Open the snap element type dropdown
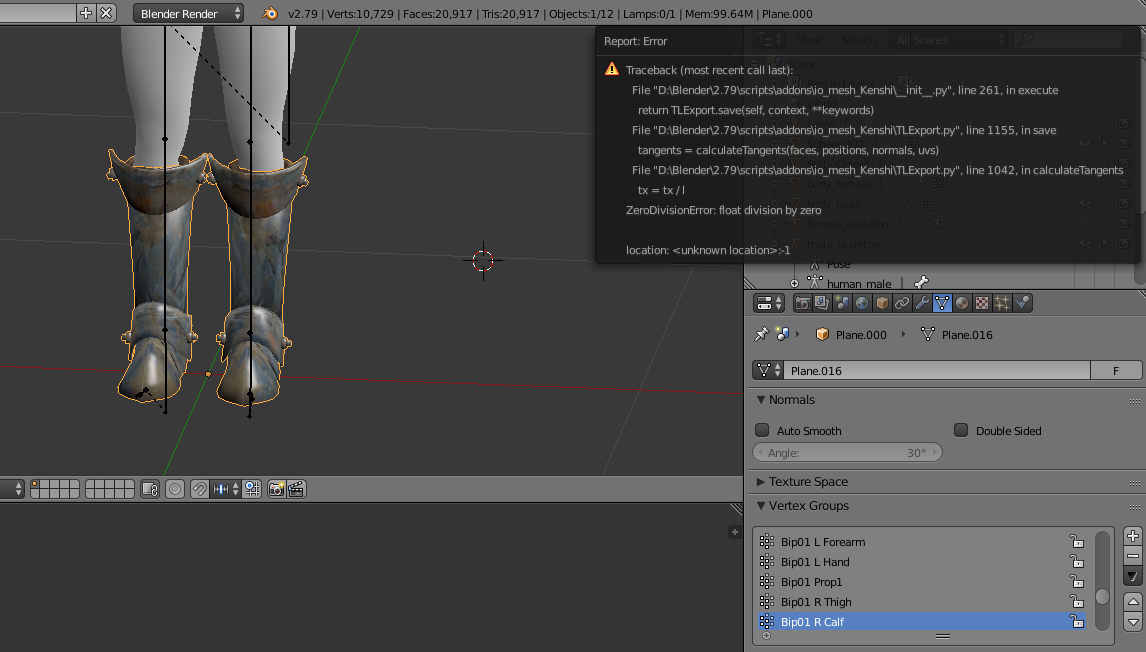 [225, 489]
